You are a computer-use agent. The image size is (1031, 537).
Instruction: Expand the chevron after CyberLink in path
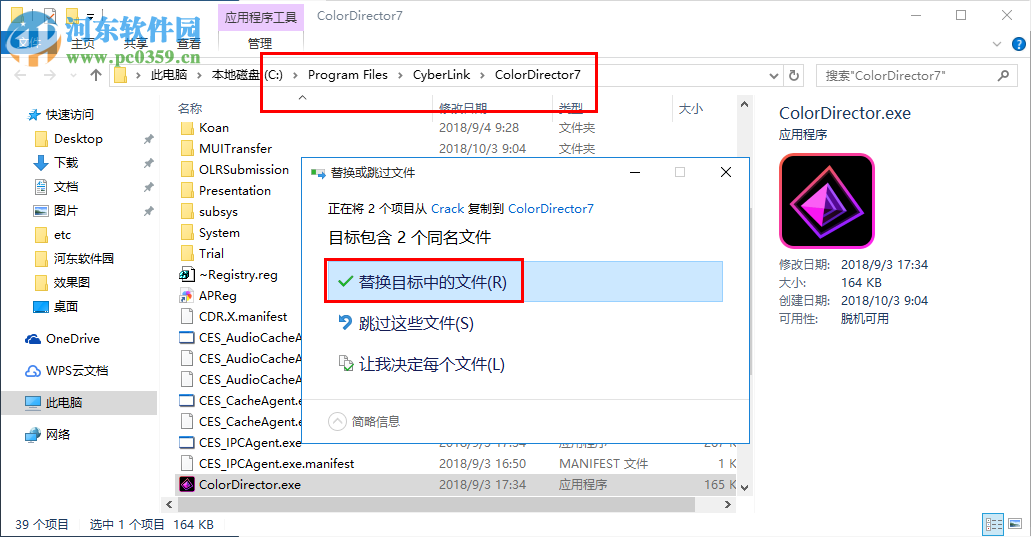pyautogui.click(x=483, y=75)
